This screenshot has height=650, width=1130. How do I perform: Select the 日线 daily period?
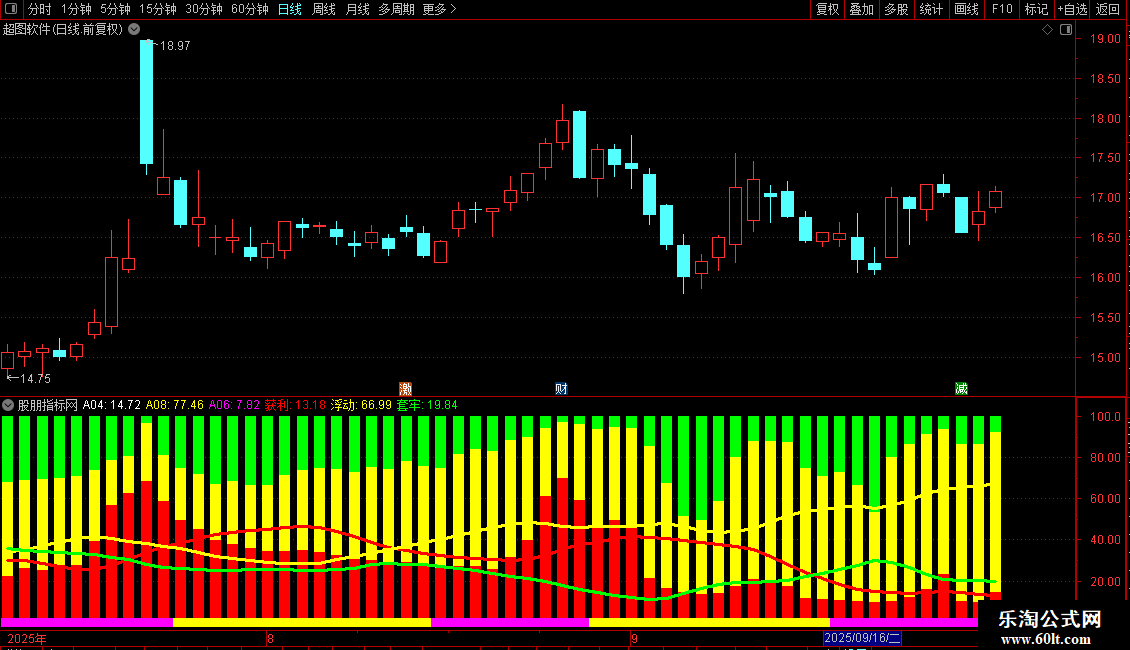tap(290, 9)
